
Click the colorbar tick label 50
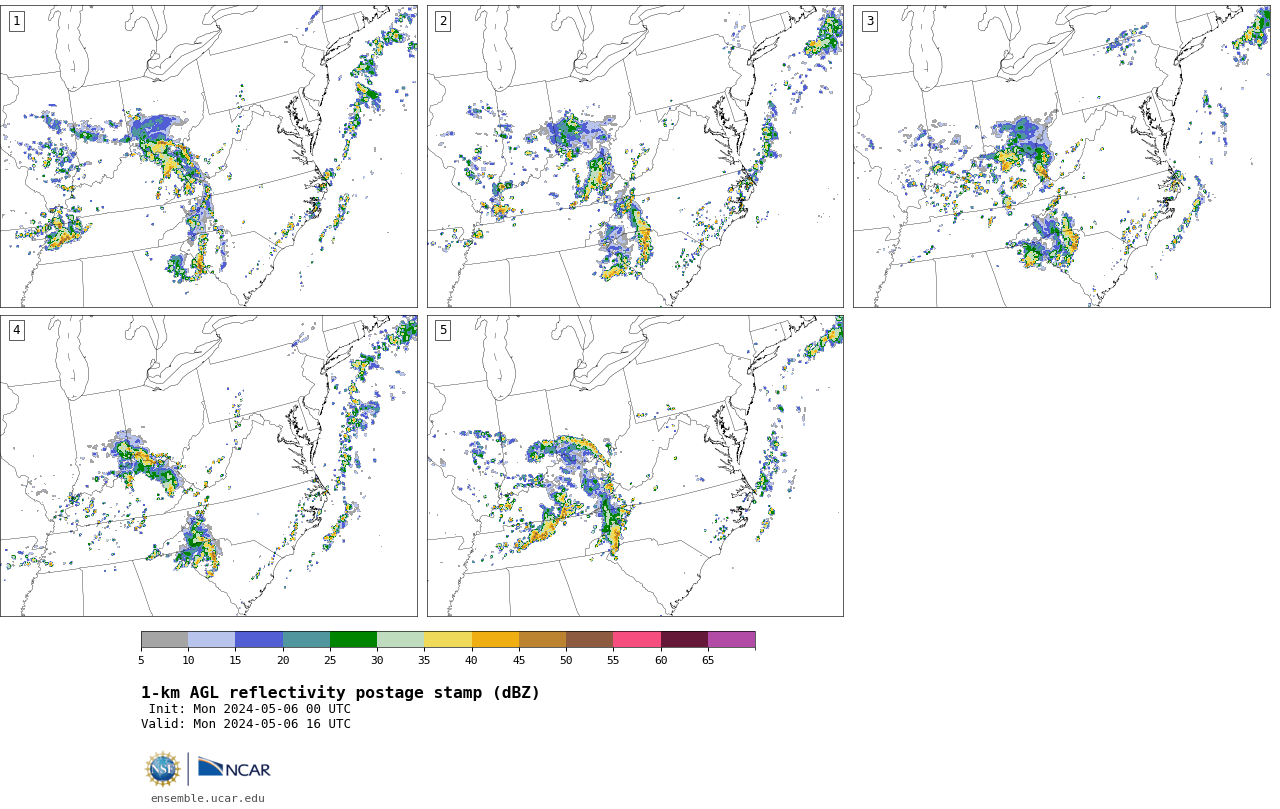tap(566, 660)
